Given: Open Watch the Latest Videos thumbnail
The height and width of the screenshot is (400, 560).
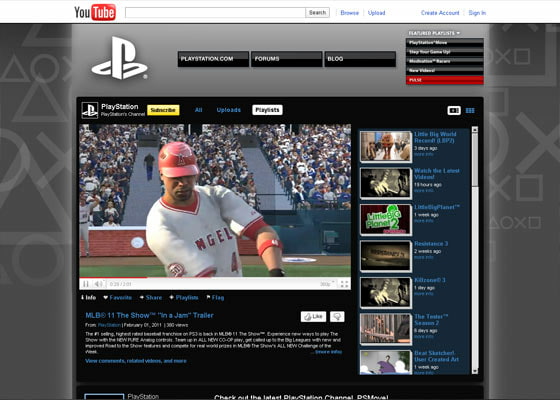Looking at the screenshot, I should click(x=386, y=183).
